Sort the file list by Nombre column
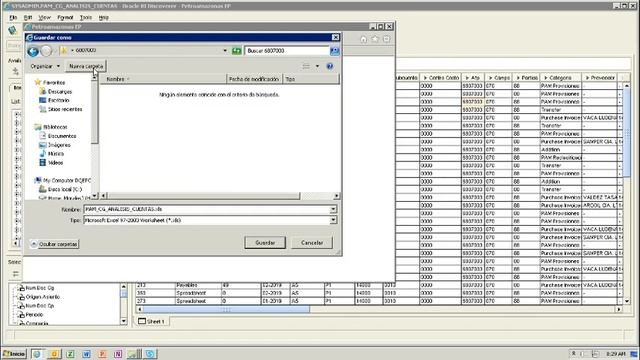Image resolution: width=640 pixels, height=360 pixels. [163, 79]
